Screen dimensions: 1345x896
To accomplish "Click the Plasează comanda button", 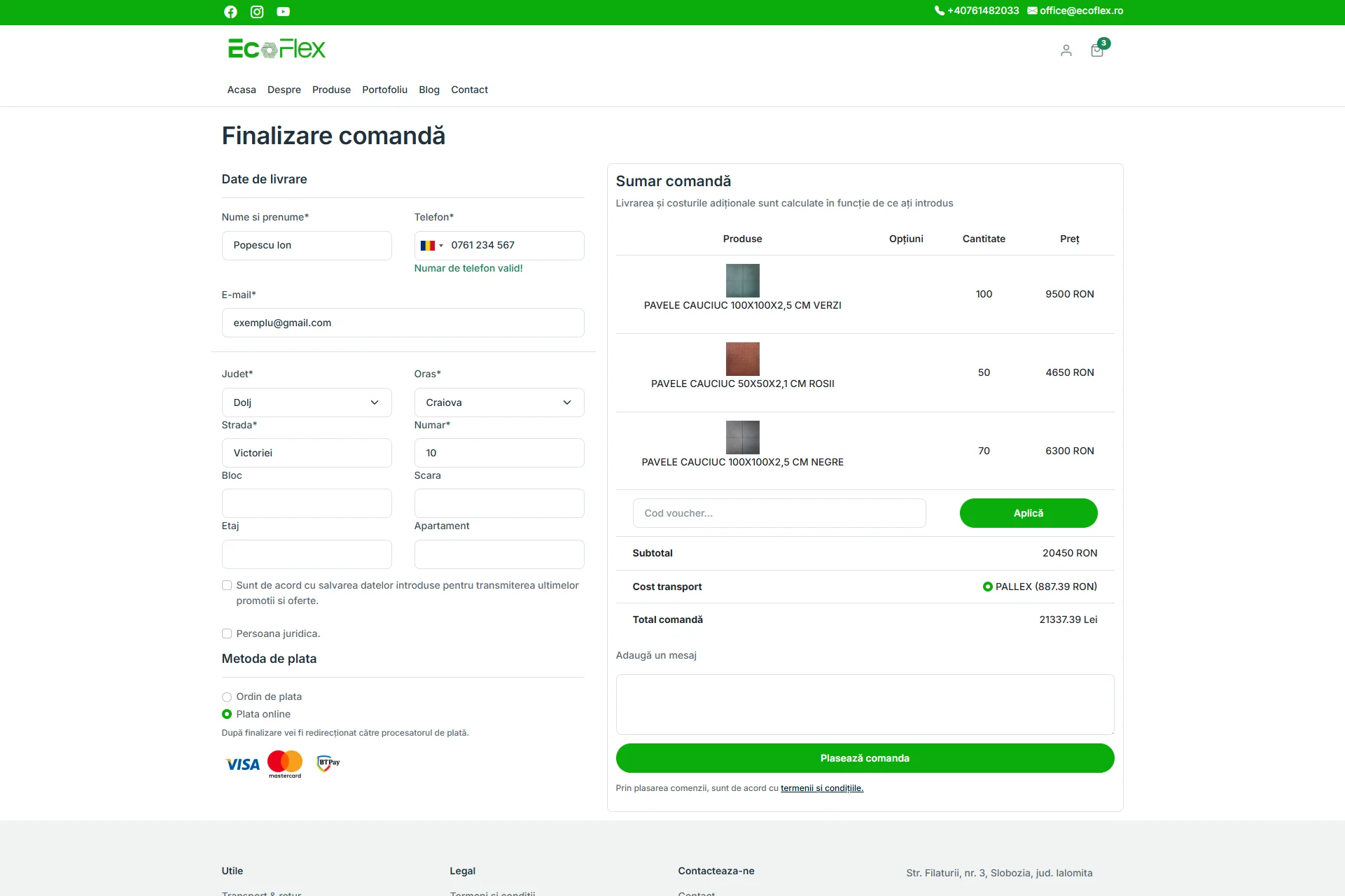I will (865, 758).
